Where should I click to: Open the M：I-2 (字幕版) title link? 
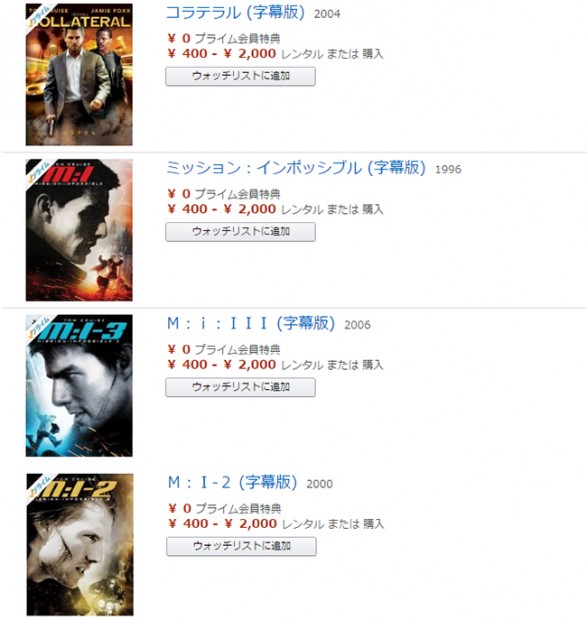point(232,482)
